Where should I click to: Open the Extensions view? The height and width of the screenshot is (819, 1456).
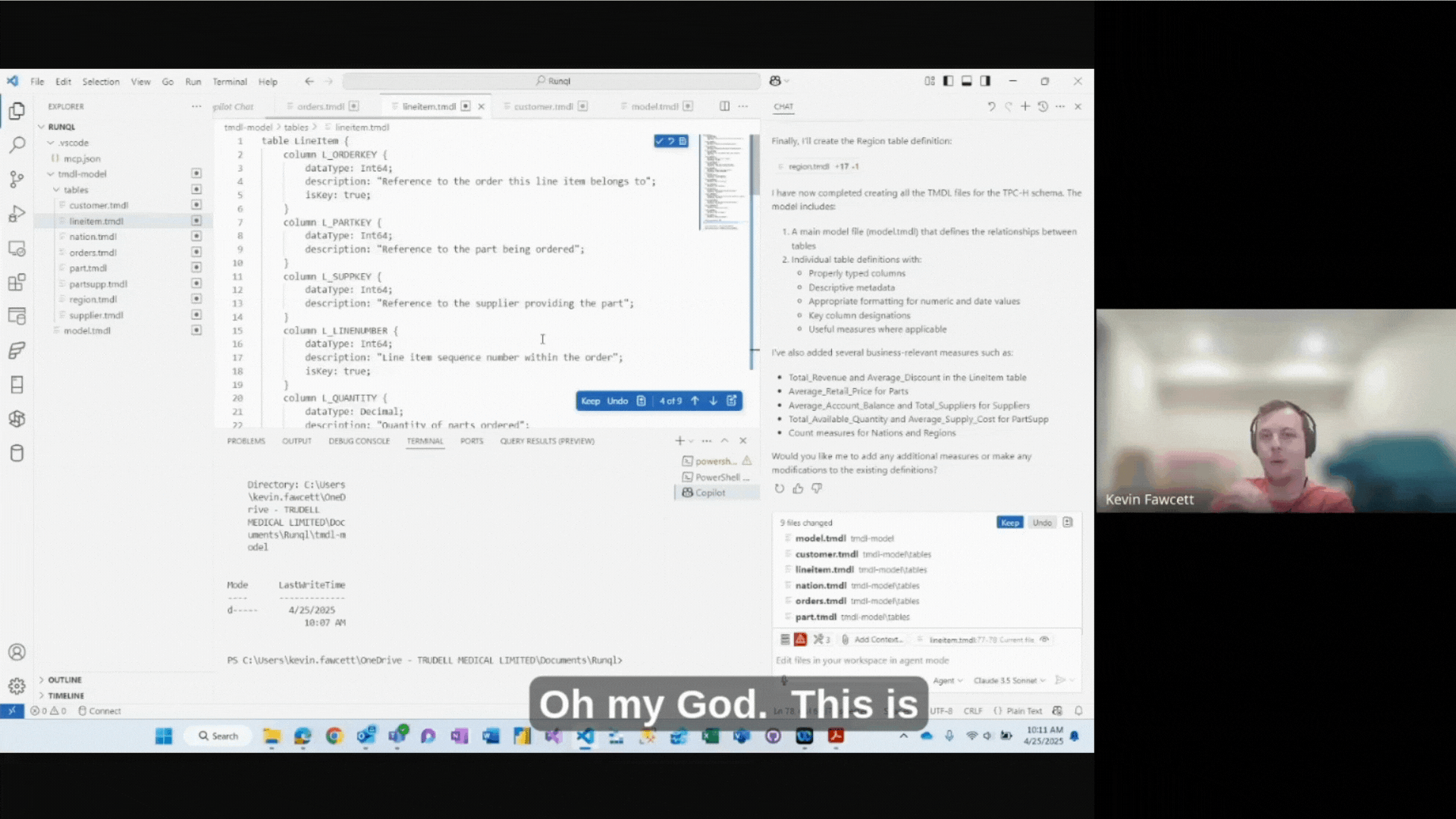[x=17, y=283]
